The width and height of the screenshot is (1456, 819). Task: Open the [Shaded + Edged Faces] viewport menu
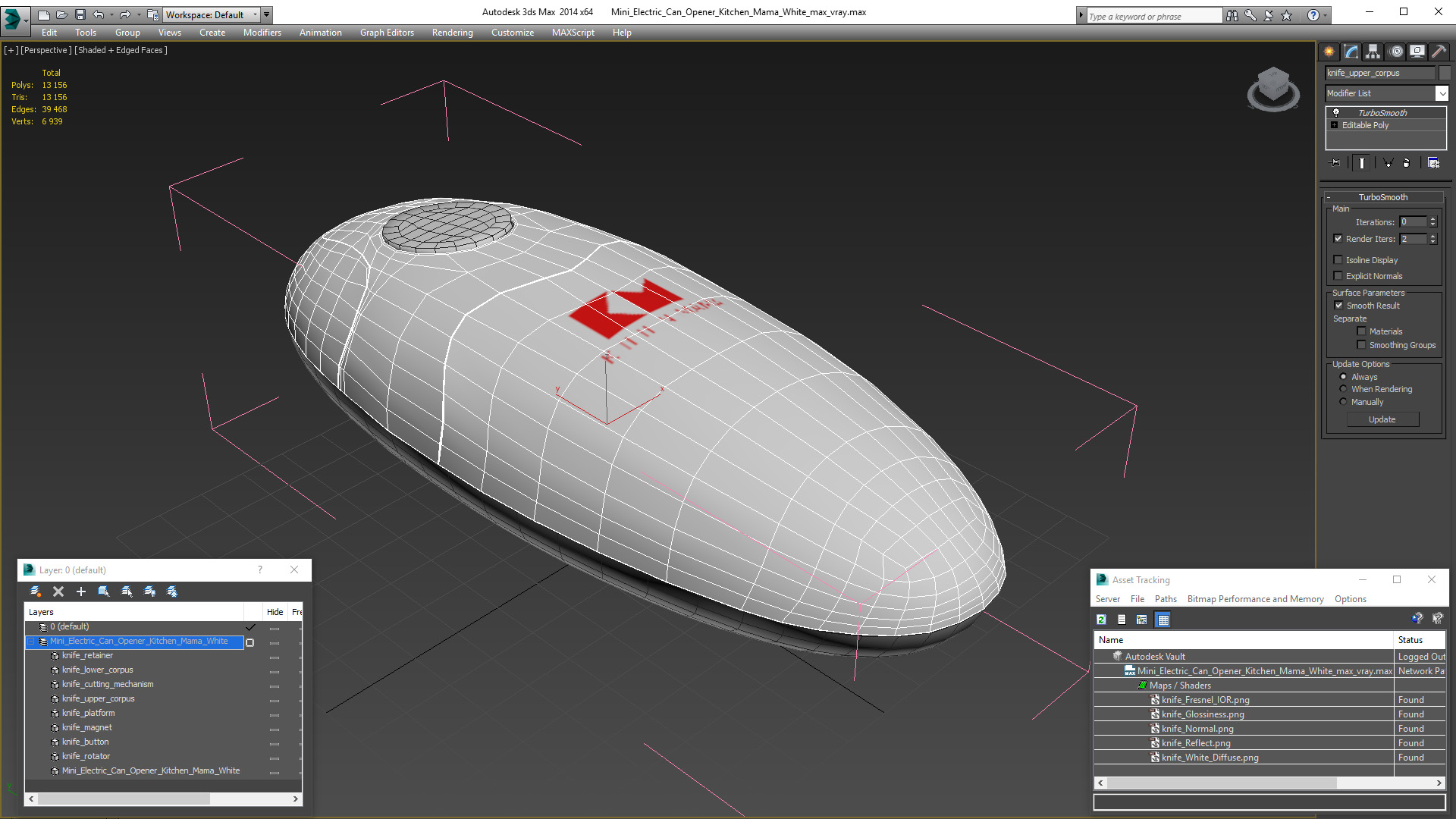(121, 50)
